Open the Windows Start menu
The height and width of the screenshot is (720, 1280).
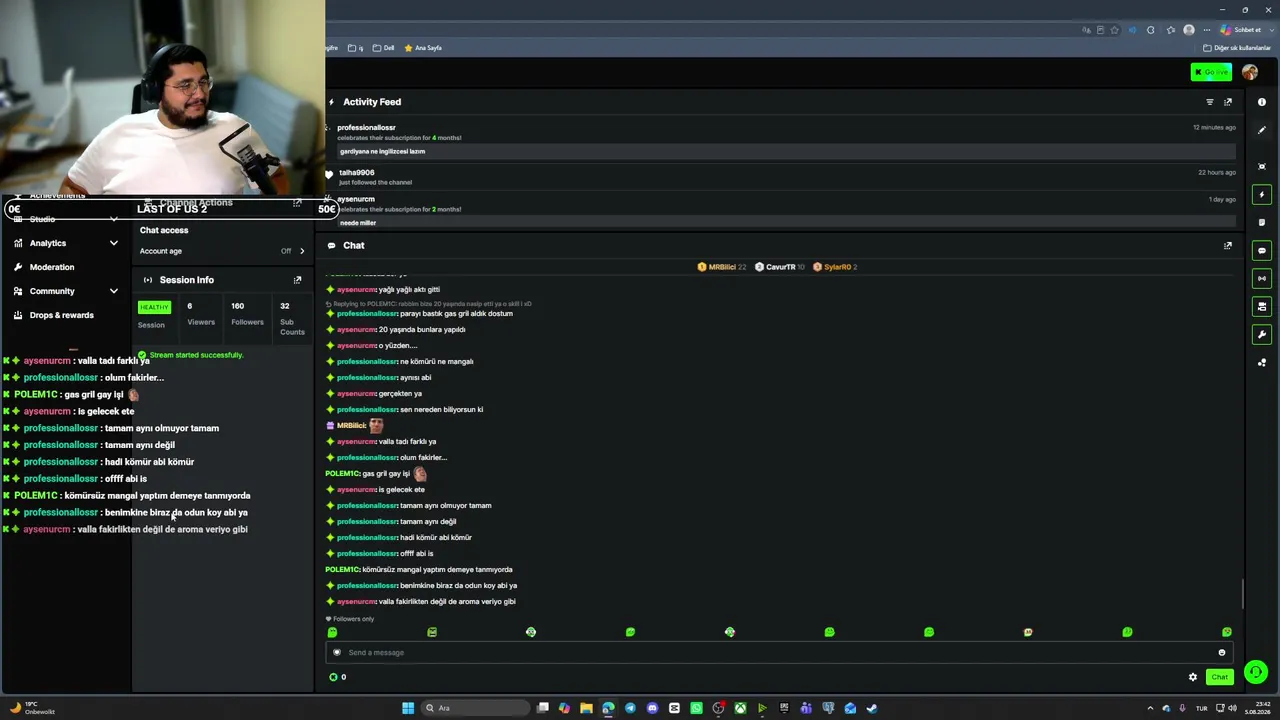408,708
